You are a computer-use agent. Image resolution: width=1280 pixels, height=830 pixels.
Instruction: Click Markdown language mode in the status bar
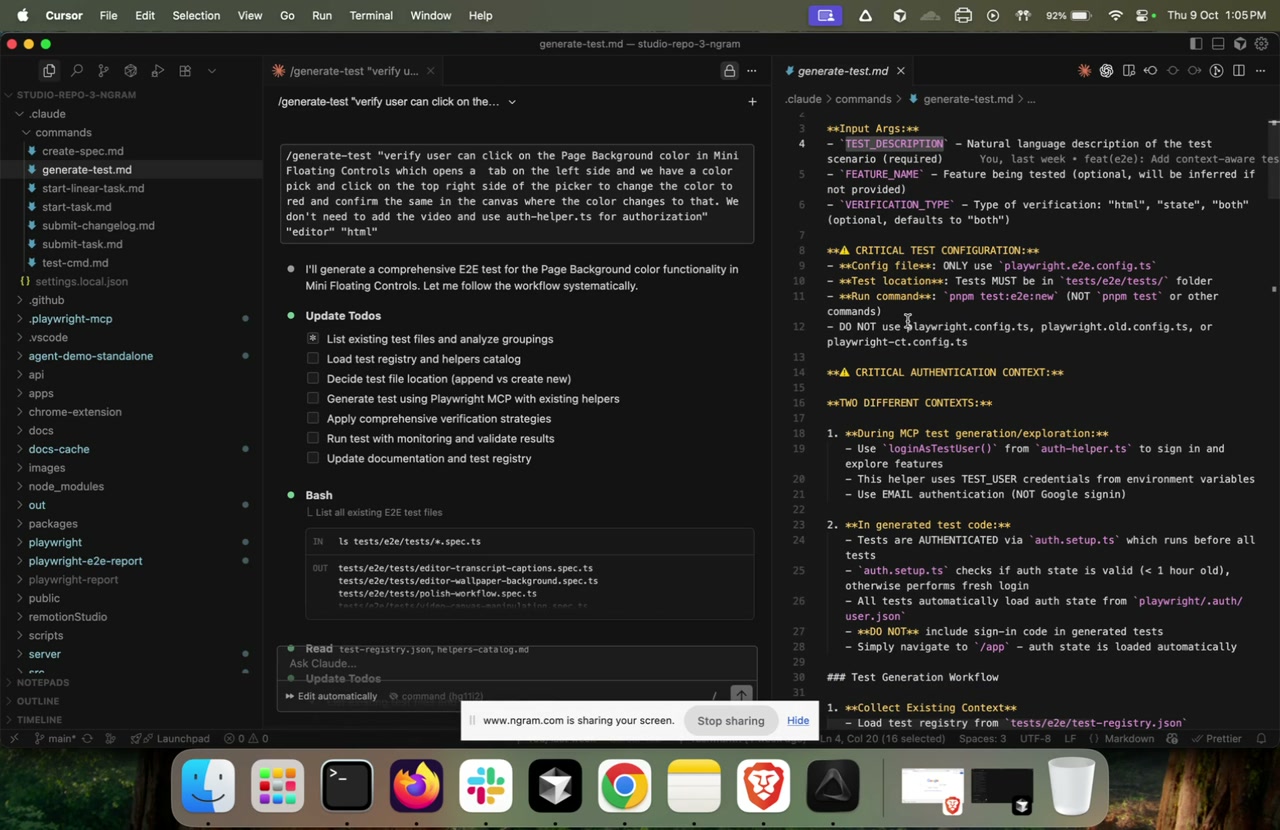pos(1128,739)
